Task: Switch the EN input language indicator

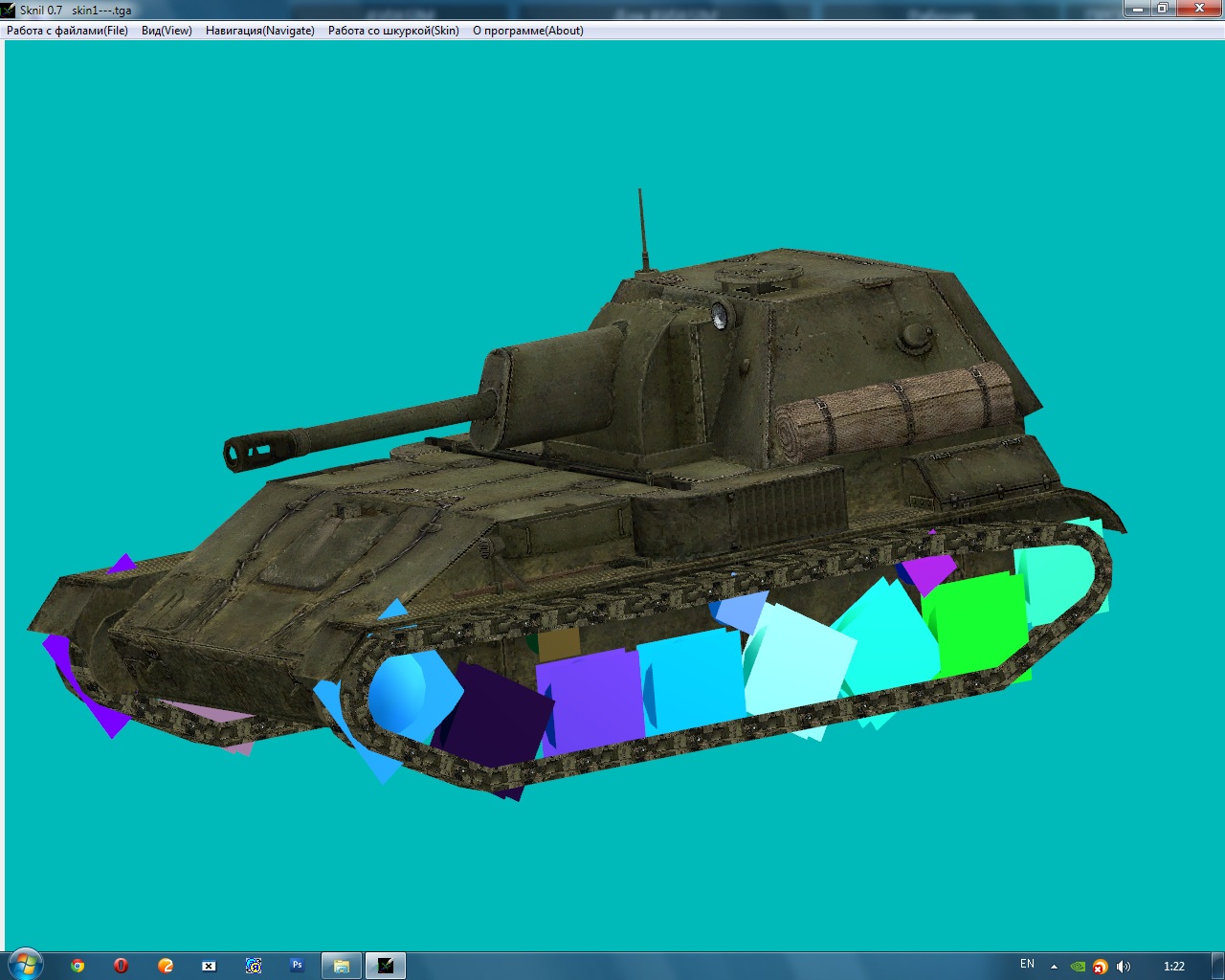Action: (1027, 965)
